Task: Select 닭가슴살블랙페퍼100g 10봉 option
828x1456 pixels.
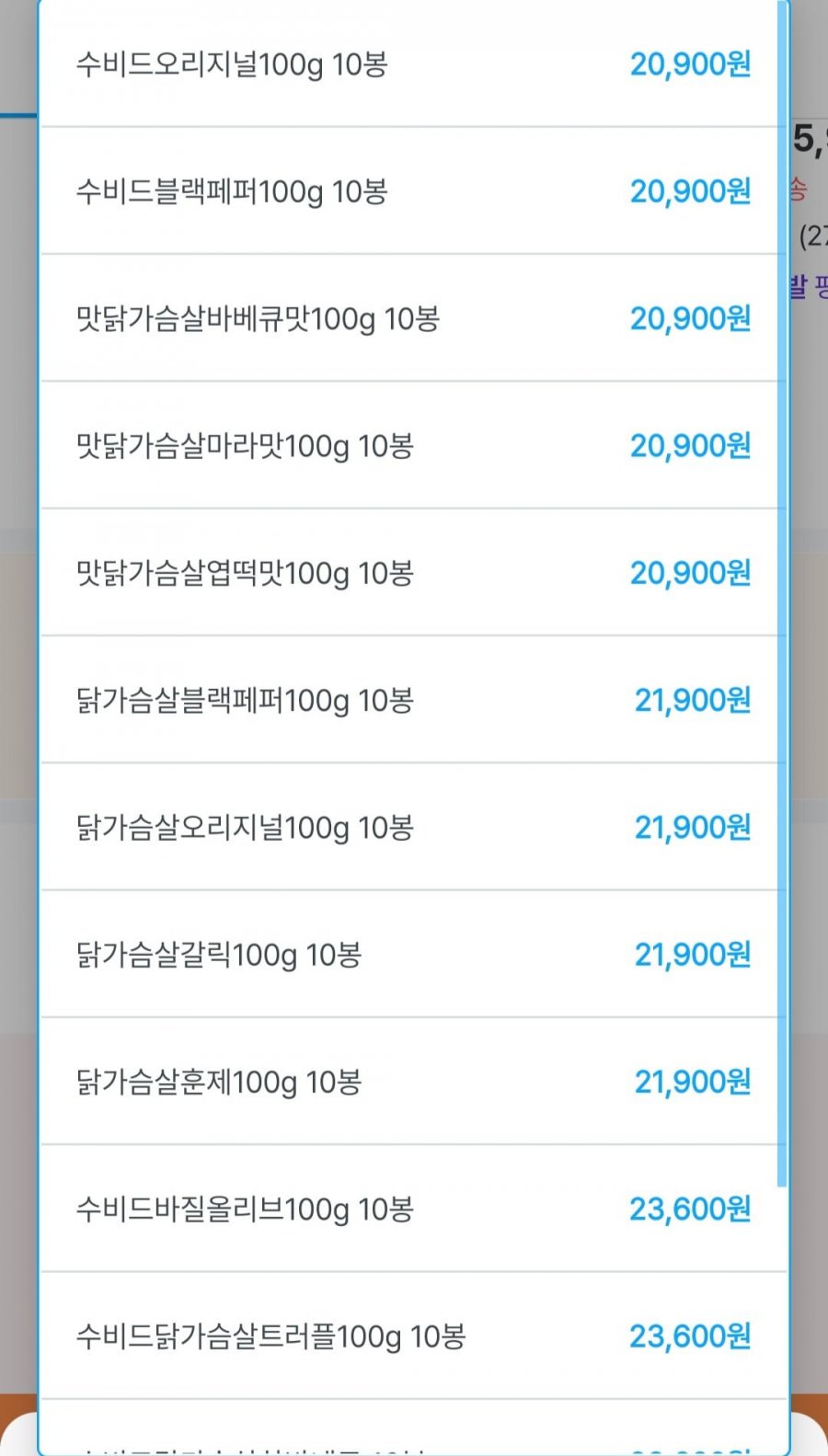Action: coord(245,701)
